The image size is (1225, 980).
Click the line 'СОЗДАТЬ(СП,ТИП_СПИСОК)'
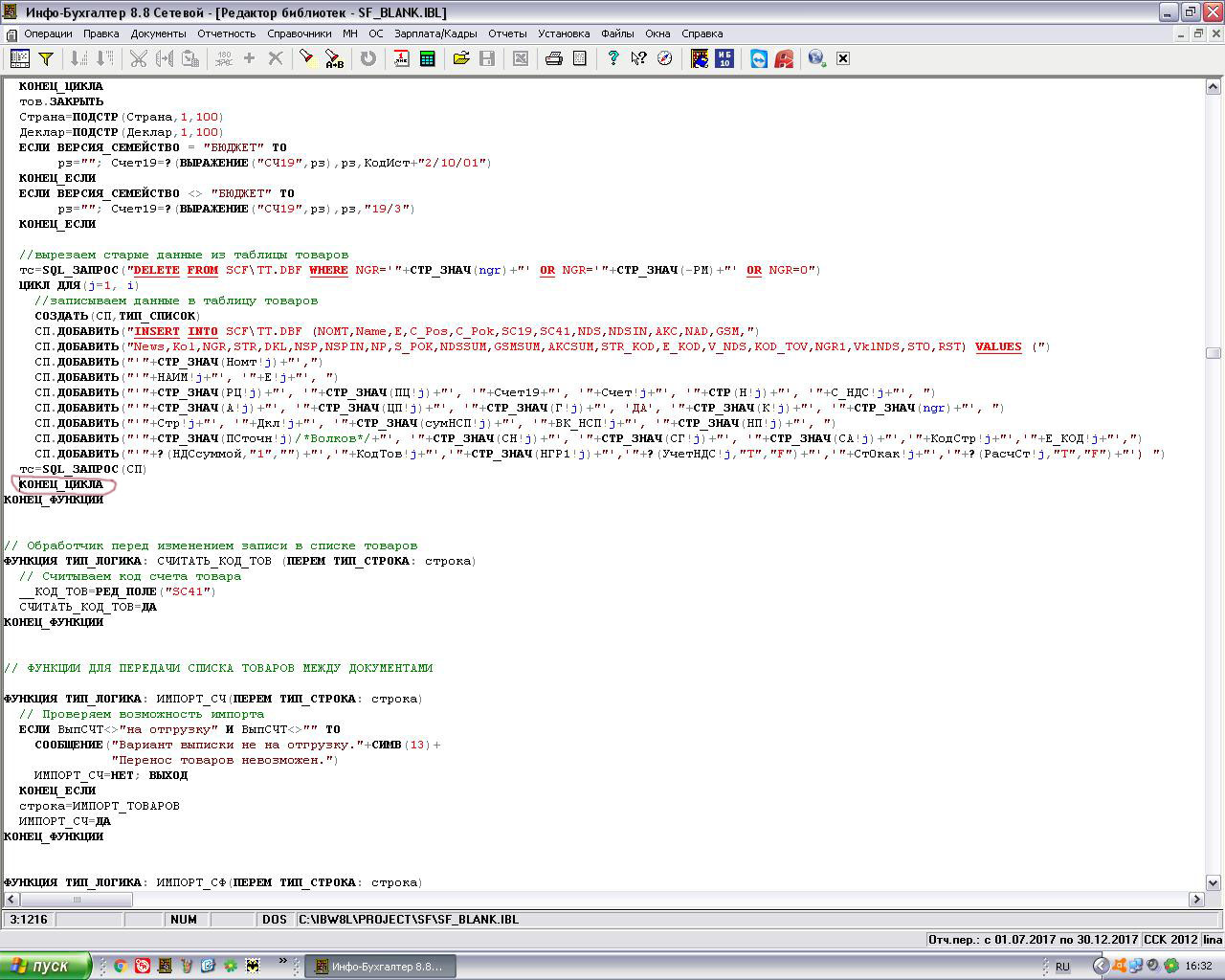coord(118,316)
